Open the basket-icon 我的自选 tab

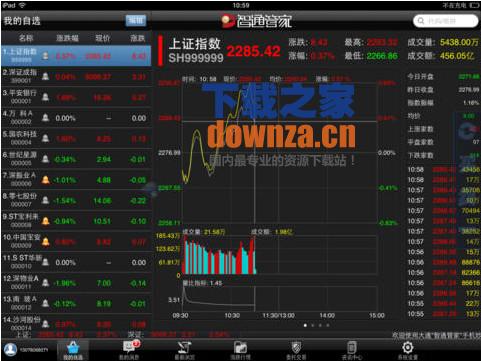[73, 350]
